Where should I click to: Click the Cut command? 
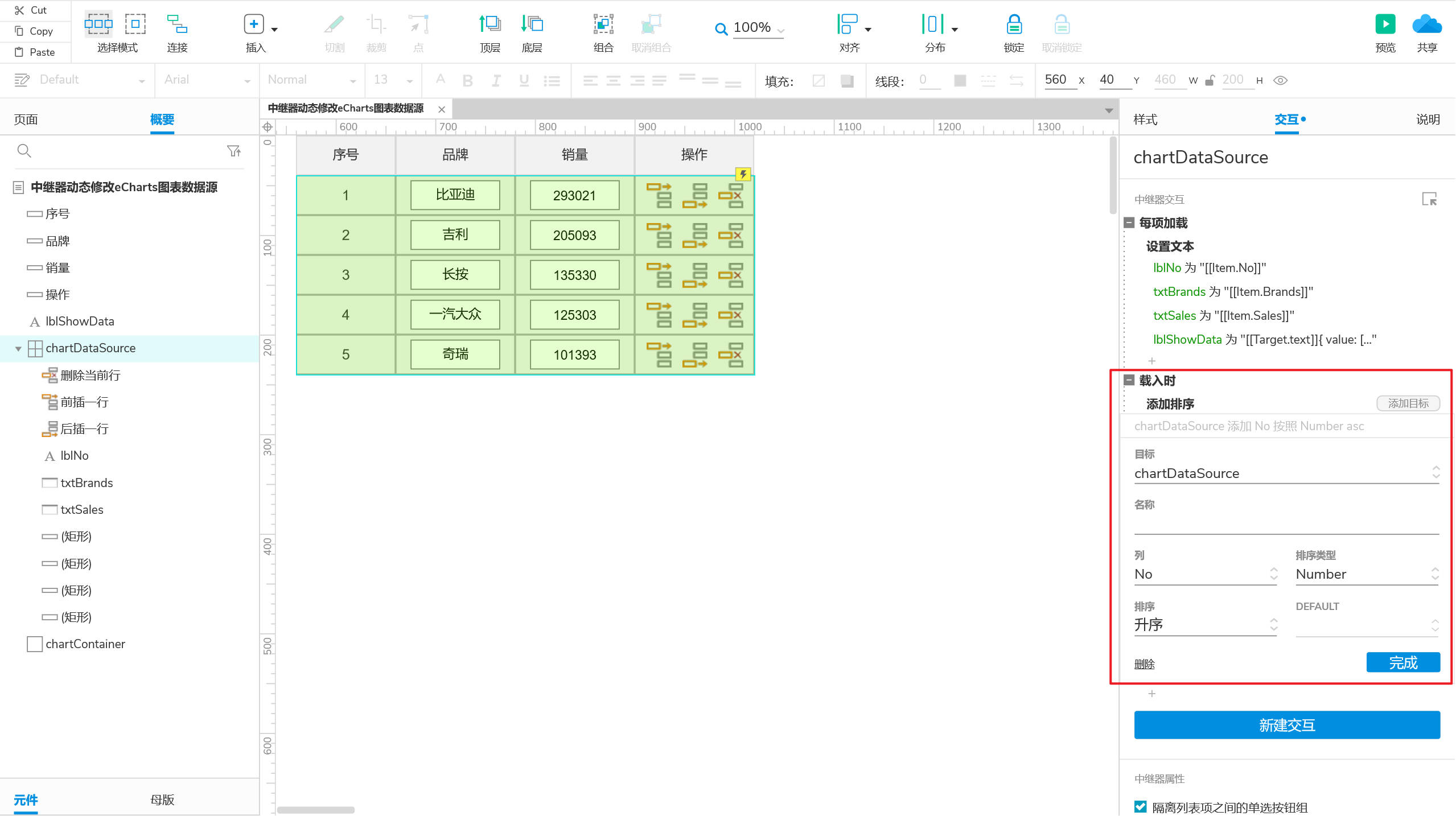click(31, 10)
